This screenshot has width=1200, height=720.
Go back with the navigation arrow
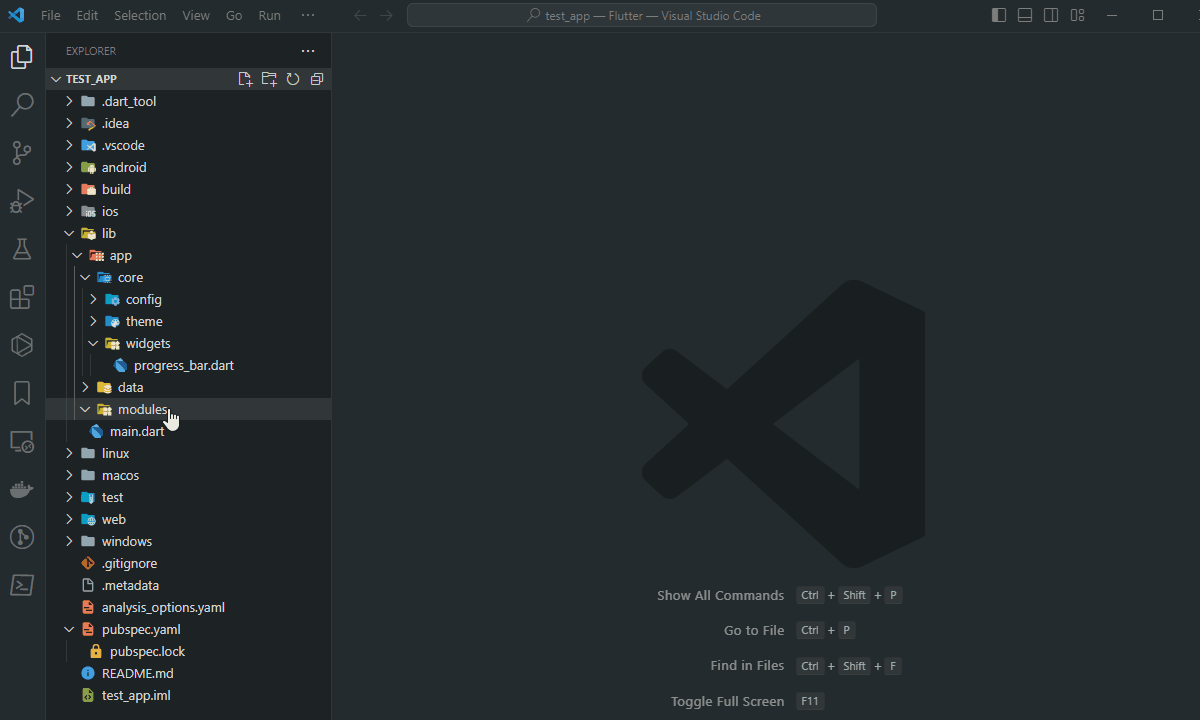(x=360, y=16)
